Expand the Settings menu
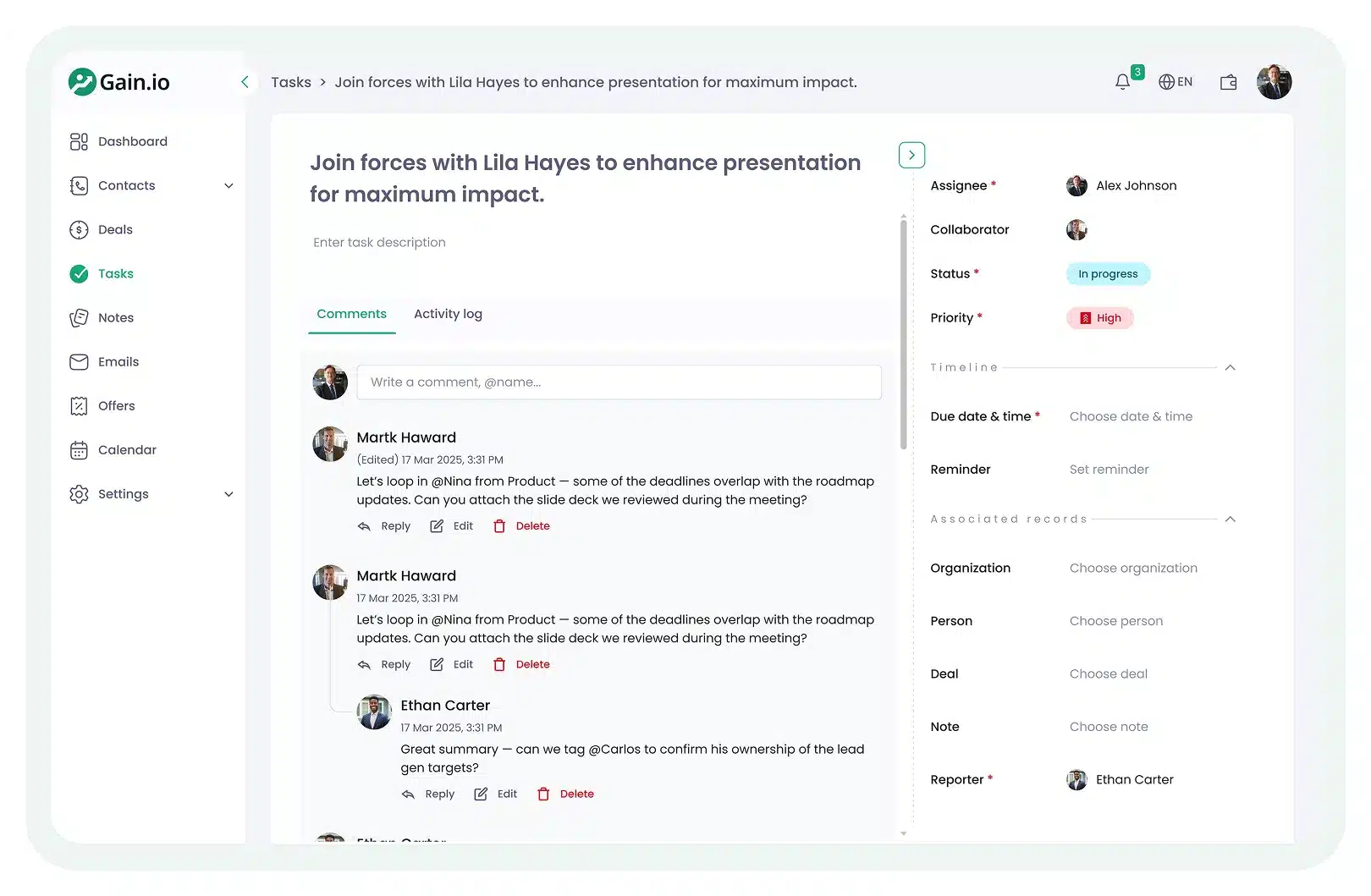1371x896 pixels. (228, 493)
